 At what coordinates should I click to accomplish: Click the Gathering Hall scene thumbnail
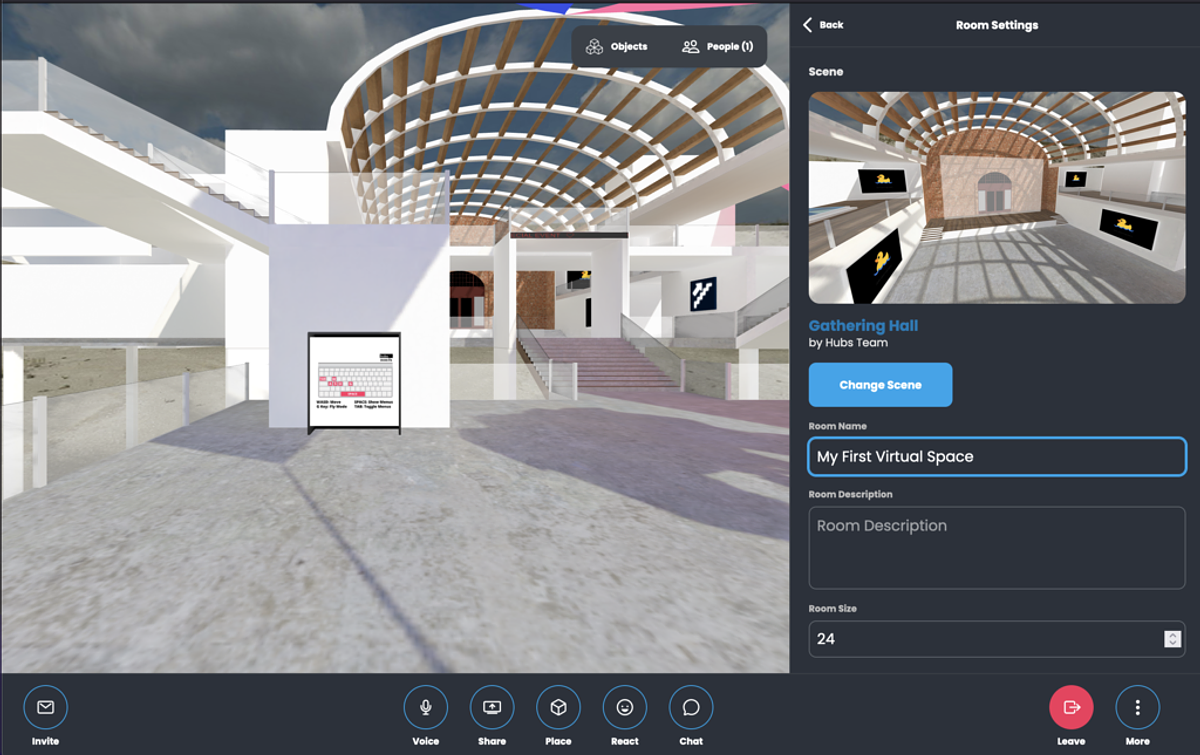(x=996, y=197)
